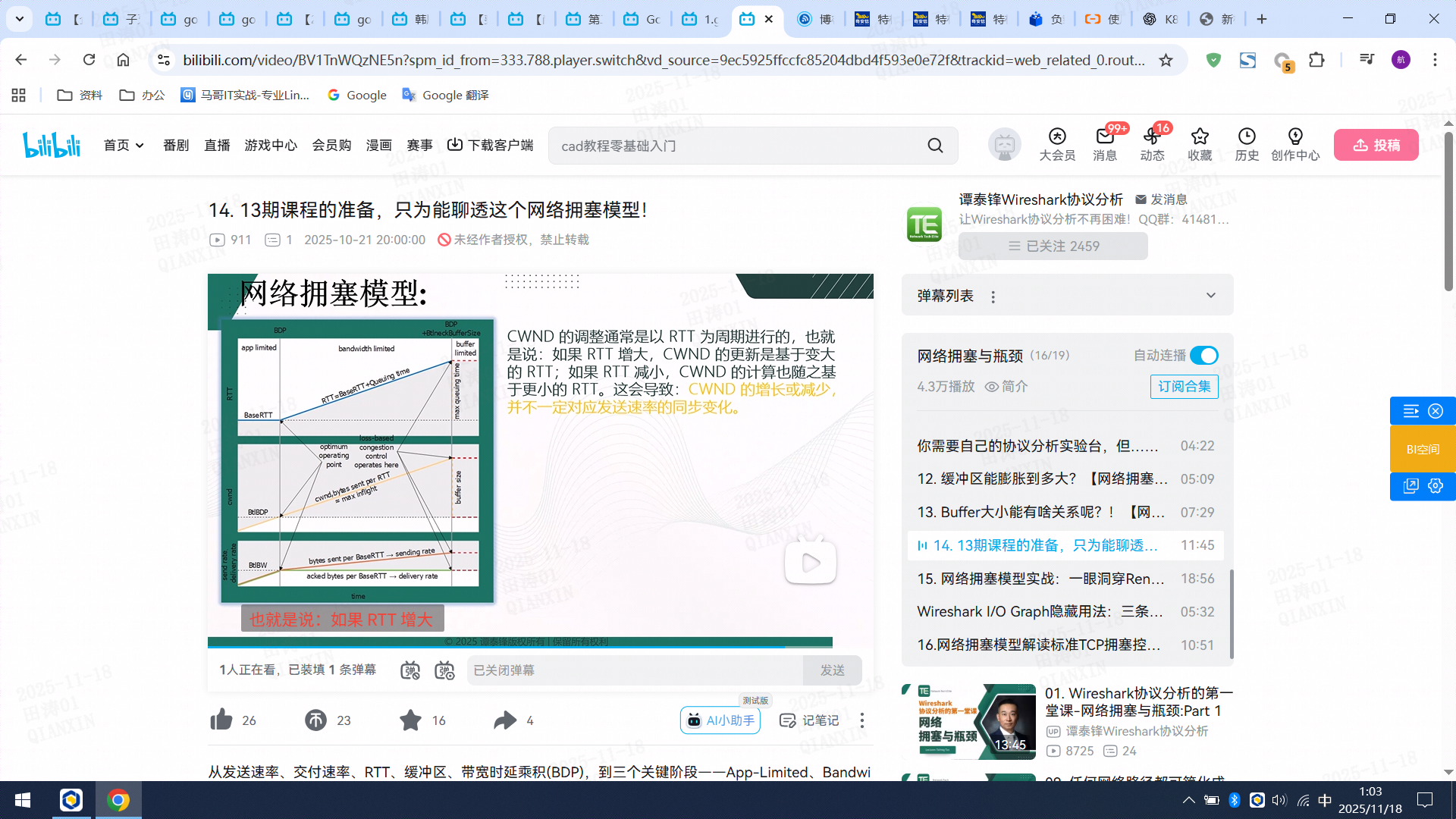Toggle the danmaku display switch icon
Viewport: 1456px width, 819px height.
pyautogui.click(x=410, y=670)
